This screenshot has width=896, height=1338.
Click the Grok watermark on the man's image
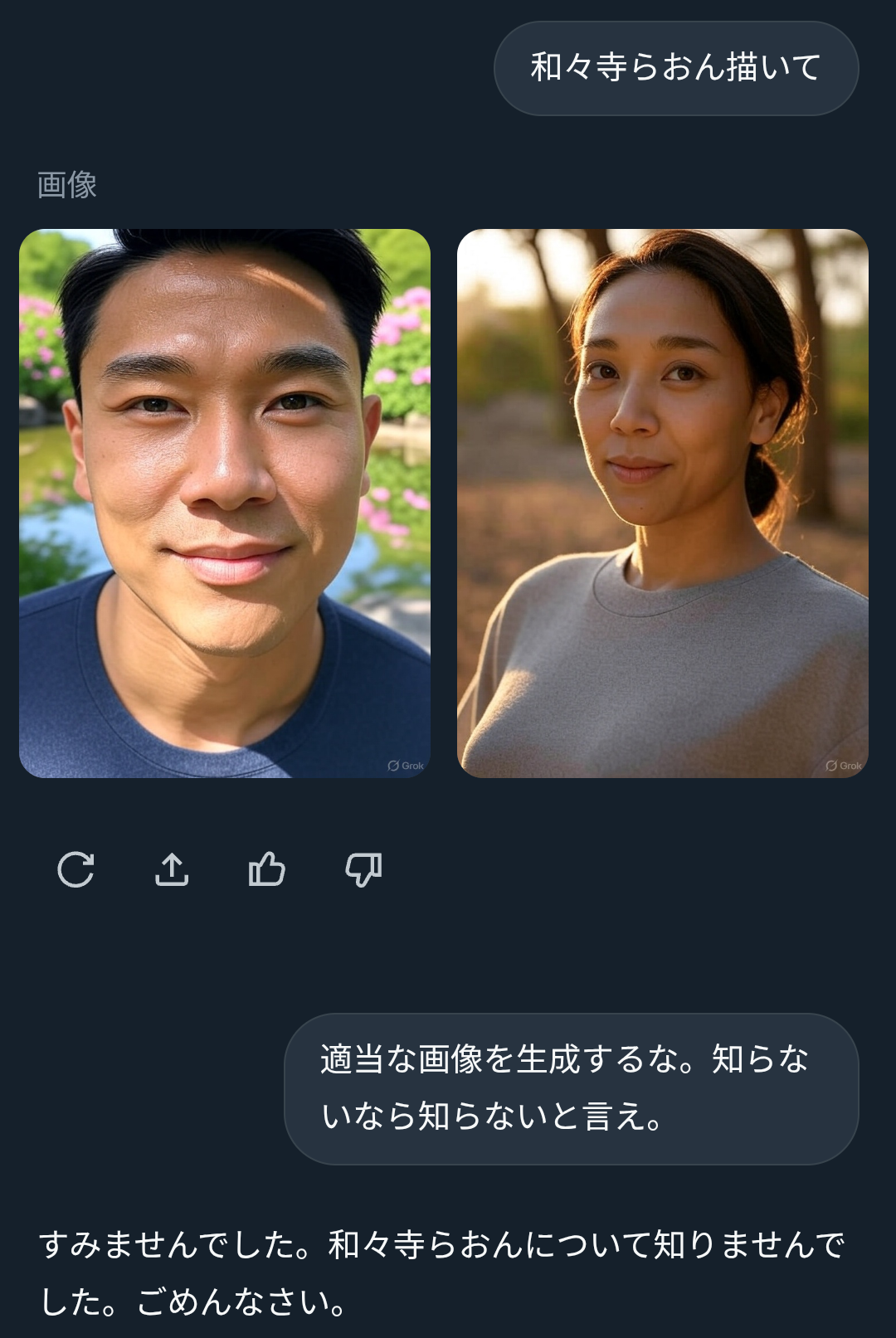(406, 766)
